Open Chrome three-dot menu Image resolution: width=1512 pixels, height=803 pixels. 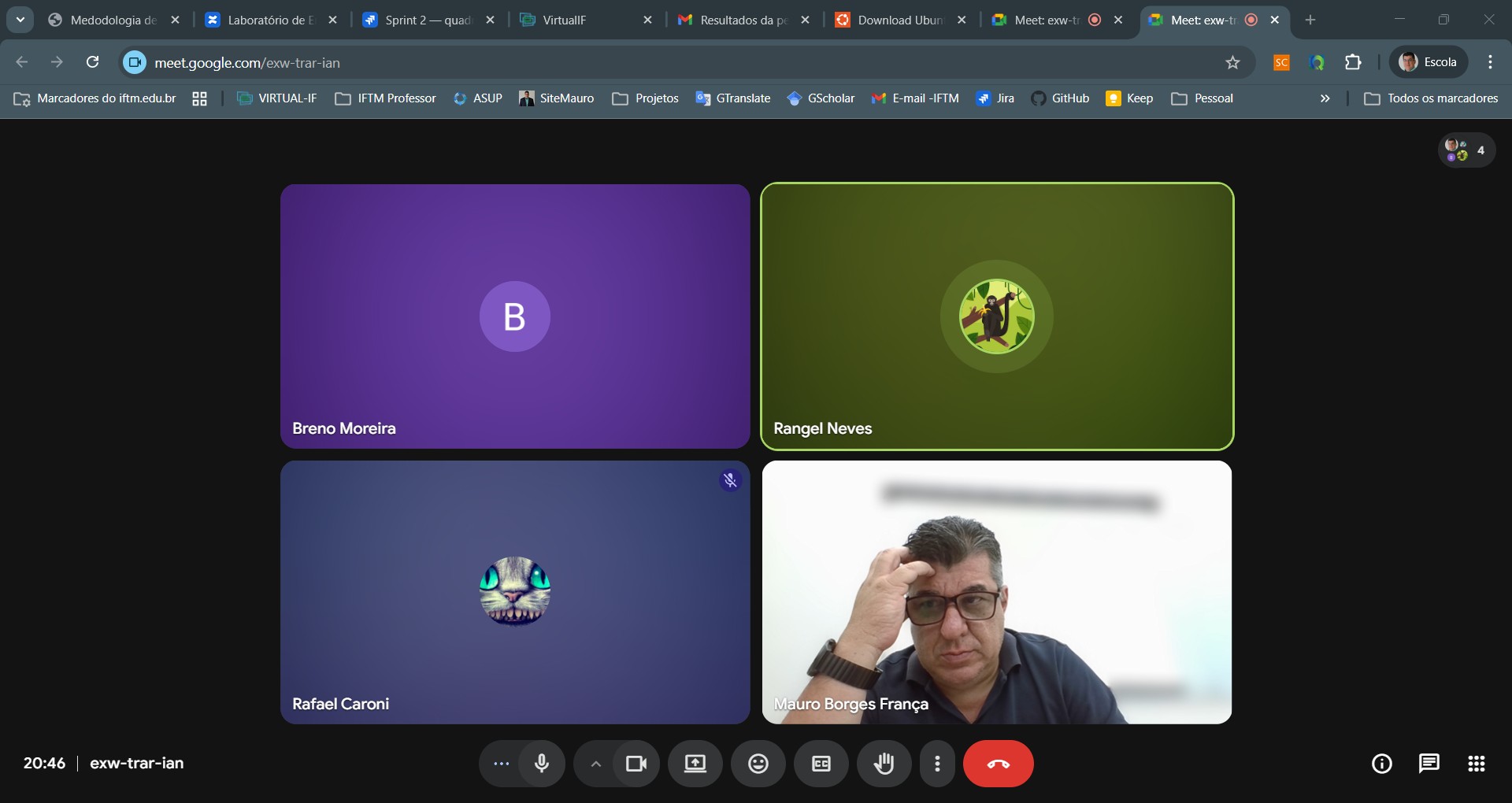(1490, 62)
